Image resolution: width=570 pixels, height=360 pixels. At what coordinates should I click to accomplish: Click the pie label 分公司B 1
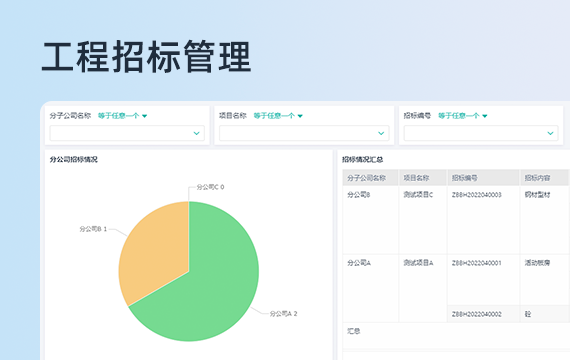pos(93,229)
